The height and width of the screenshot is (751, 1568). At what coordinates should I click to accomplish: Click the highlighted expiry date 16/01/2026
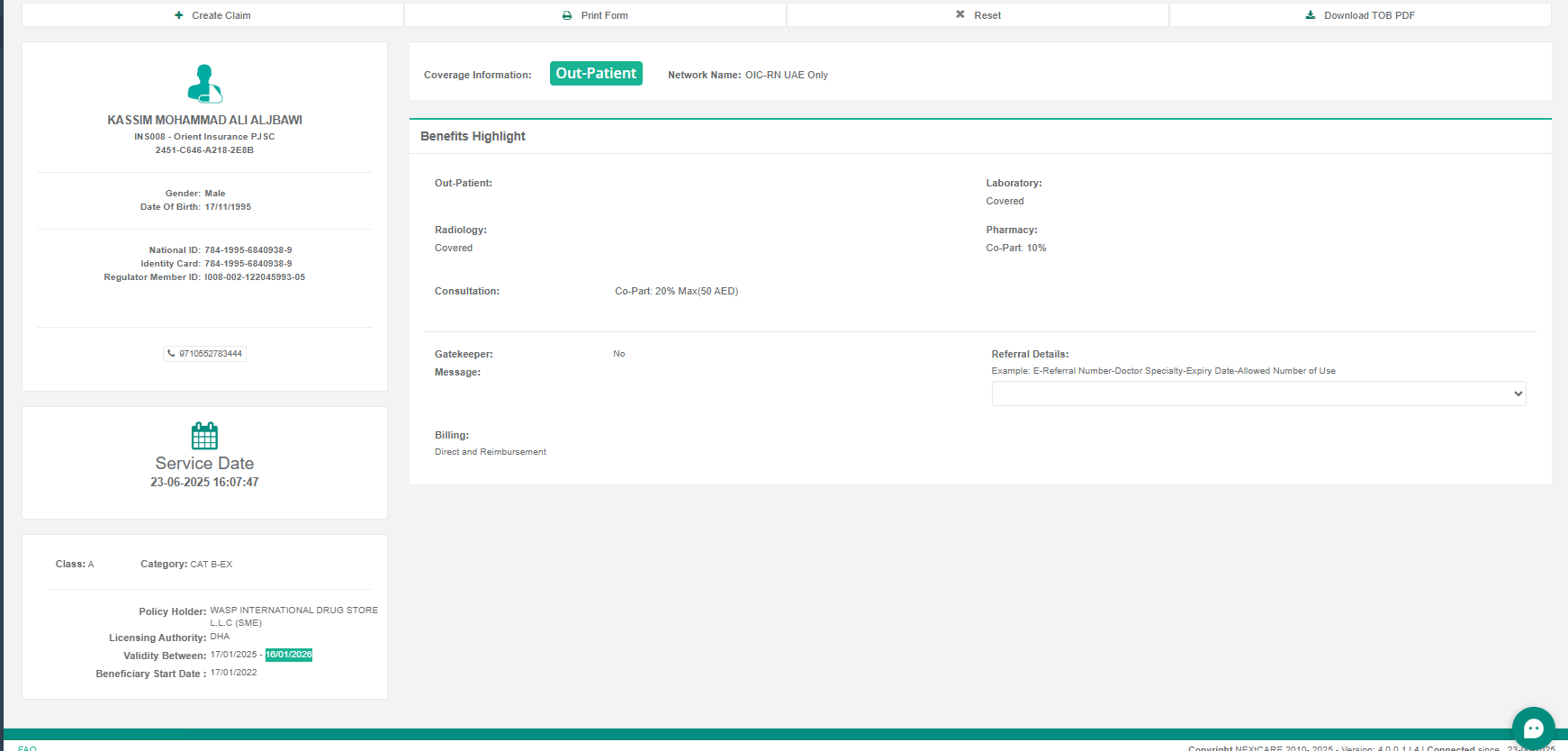coord(289,655)
